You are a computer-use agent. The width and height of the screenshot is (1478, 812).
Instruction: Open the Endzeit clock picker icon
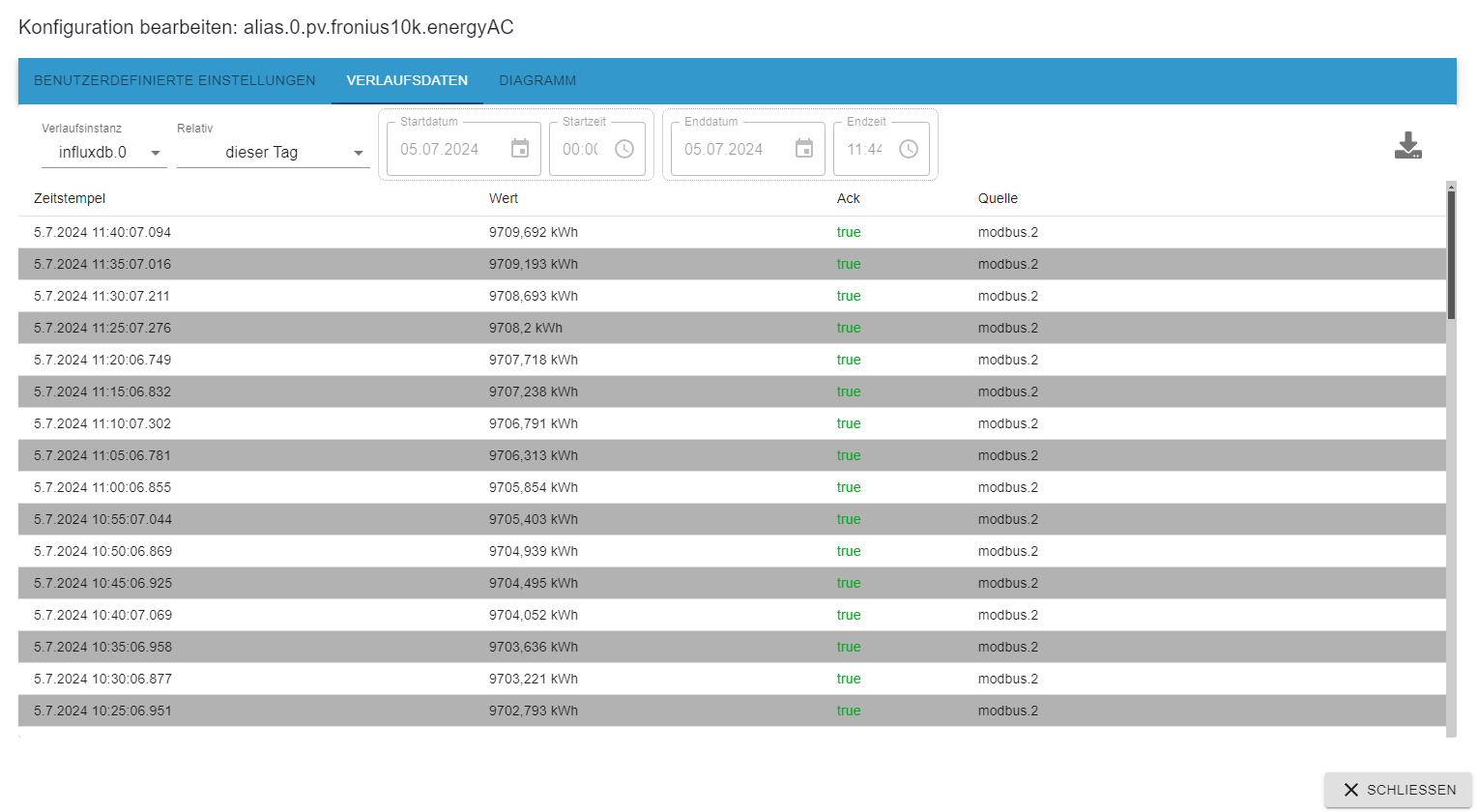[x=909, y=149]
